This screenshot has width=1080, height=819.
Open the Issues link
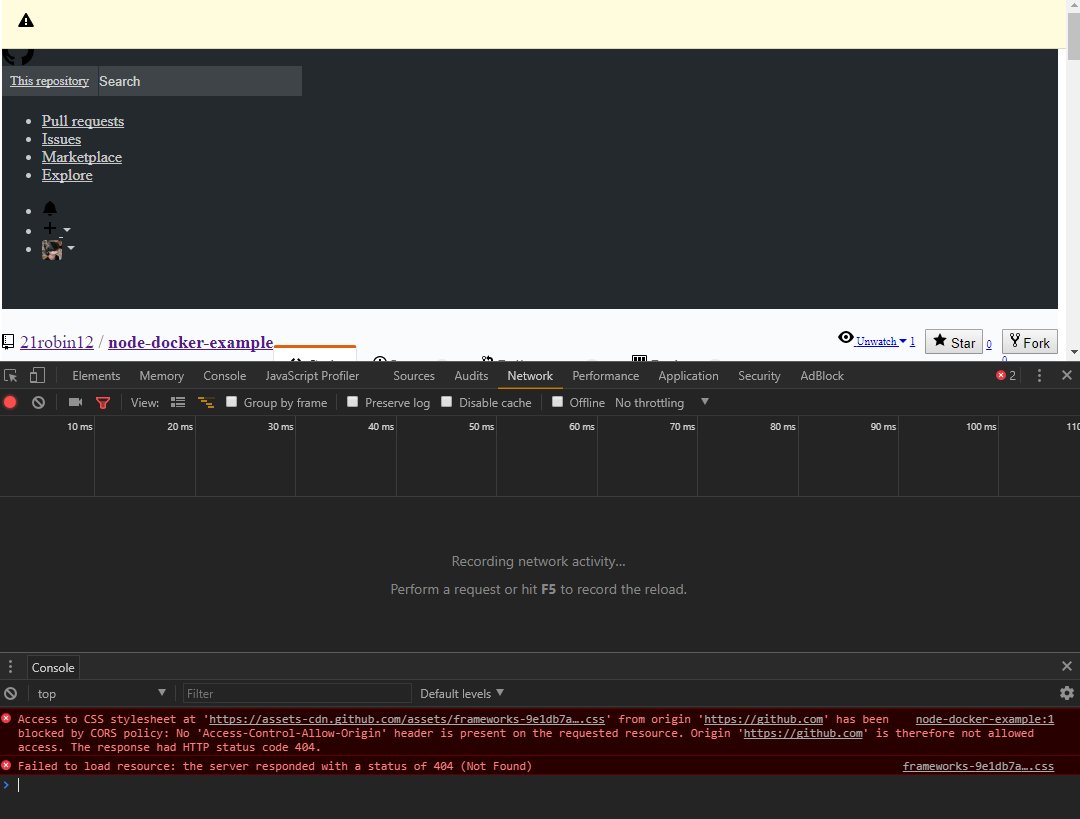[x=61, y=138]
